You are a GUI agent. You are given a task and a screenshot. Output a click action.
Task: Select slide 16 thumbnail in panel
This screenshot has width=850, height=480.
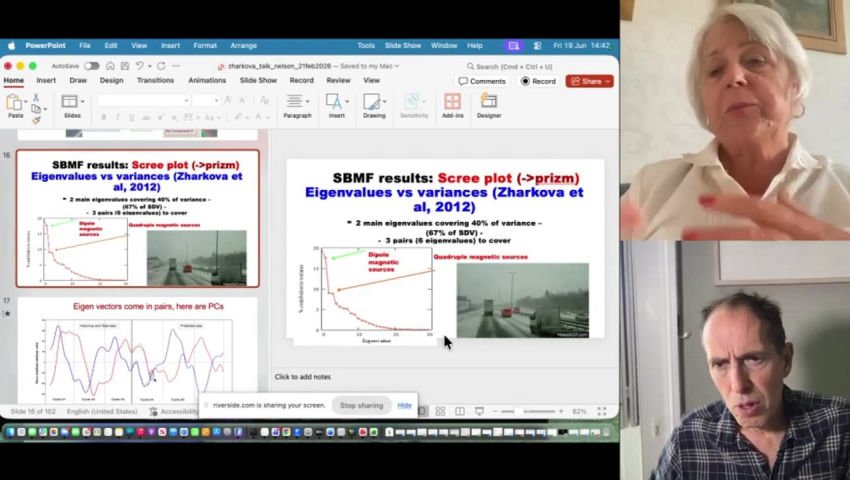[x=138, y=218]
